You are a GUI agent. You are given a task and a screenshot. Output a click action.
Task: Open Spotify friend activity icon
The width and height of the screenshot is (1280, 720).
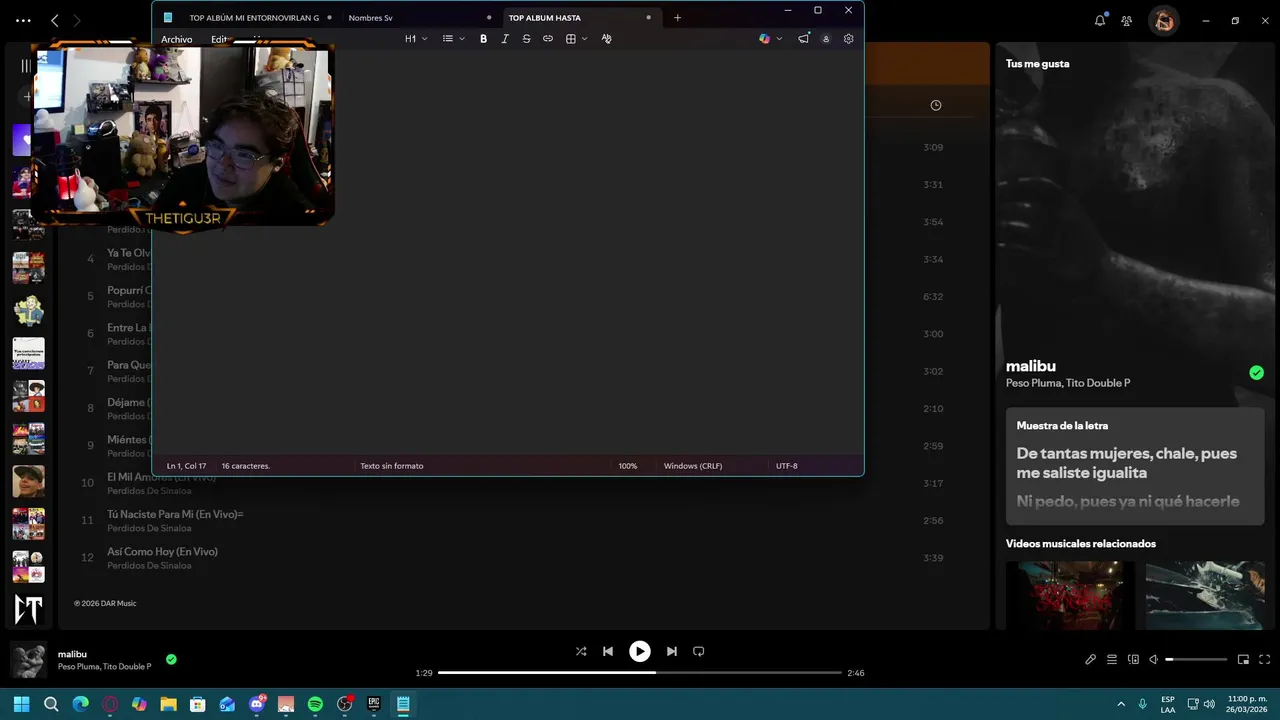point(1127,20)
